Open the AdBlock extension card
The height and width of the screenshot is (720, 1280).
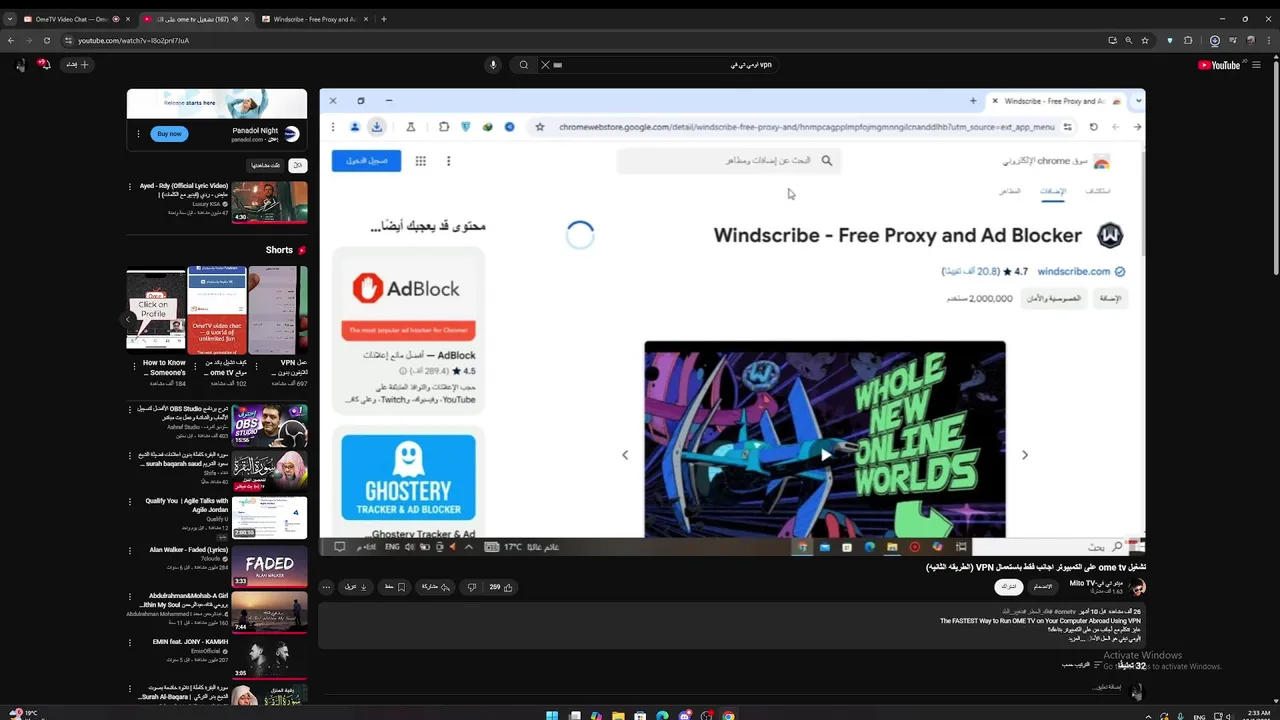click(408, 330)
